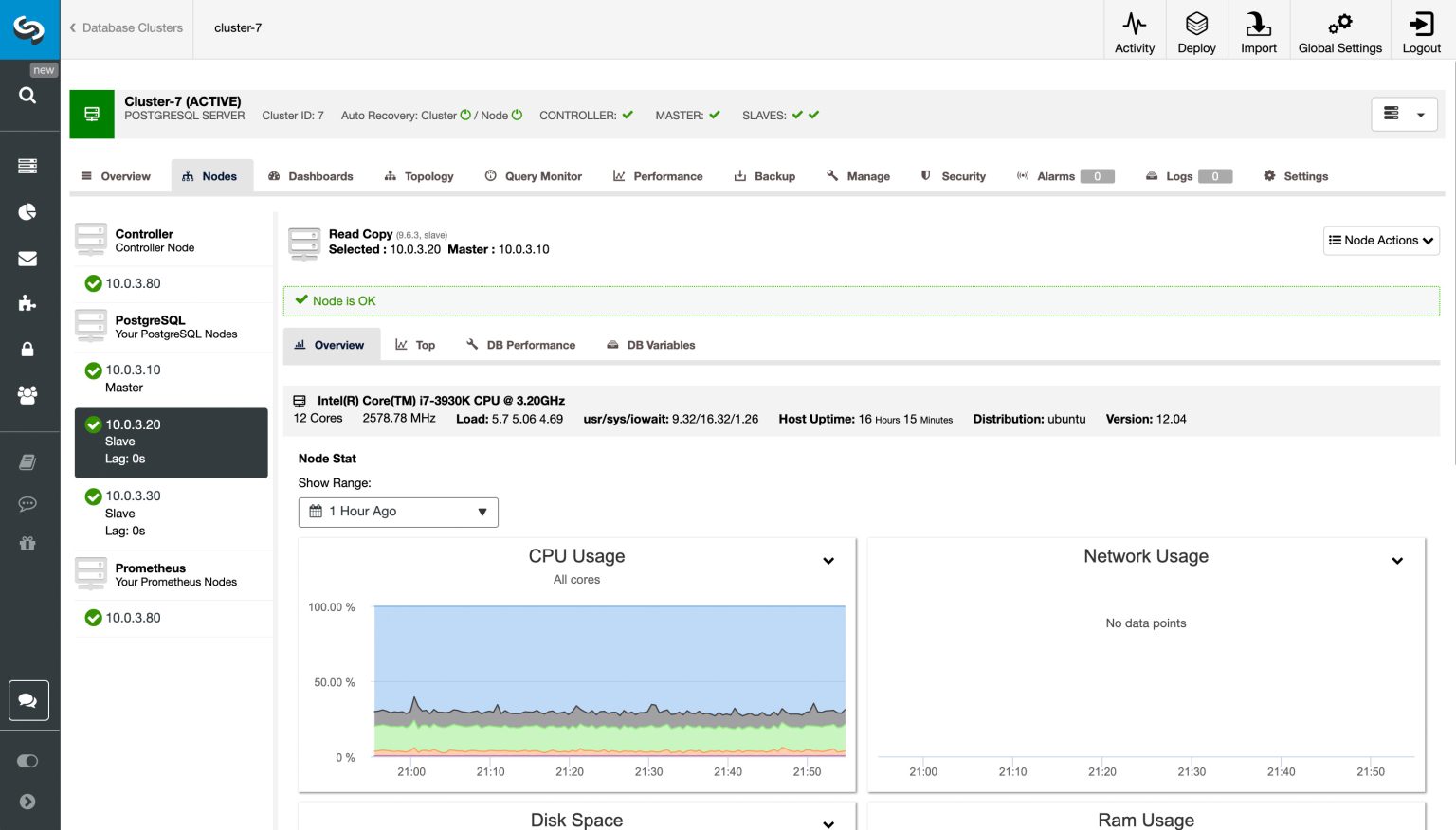Open the lock icon in left sidebar
This screenshot has width=1456, height=830.
(x=27, y=350)
